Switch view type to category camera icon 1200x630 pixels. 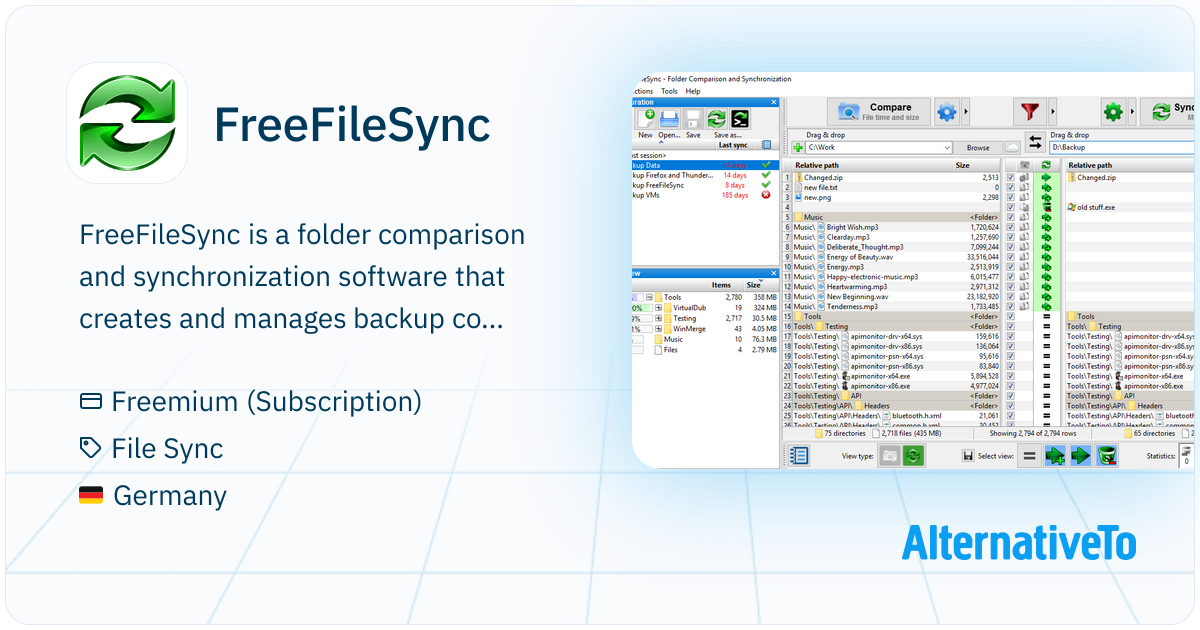click(x=889, y=456)
